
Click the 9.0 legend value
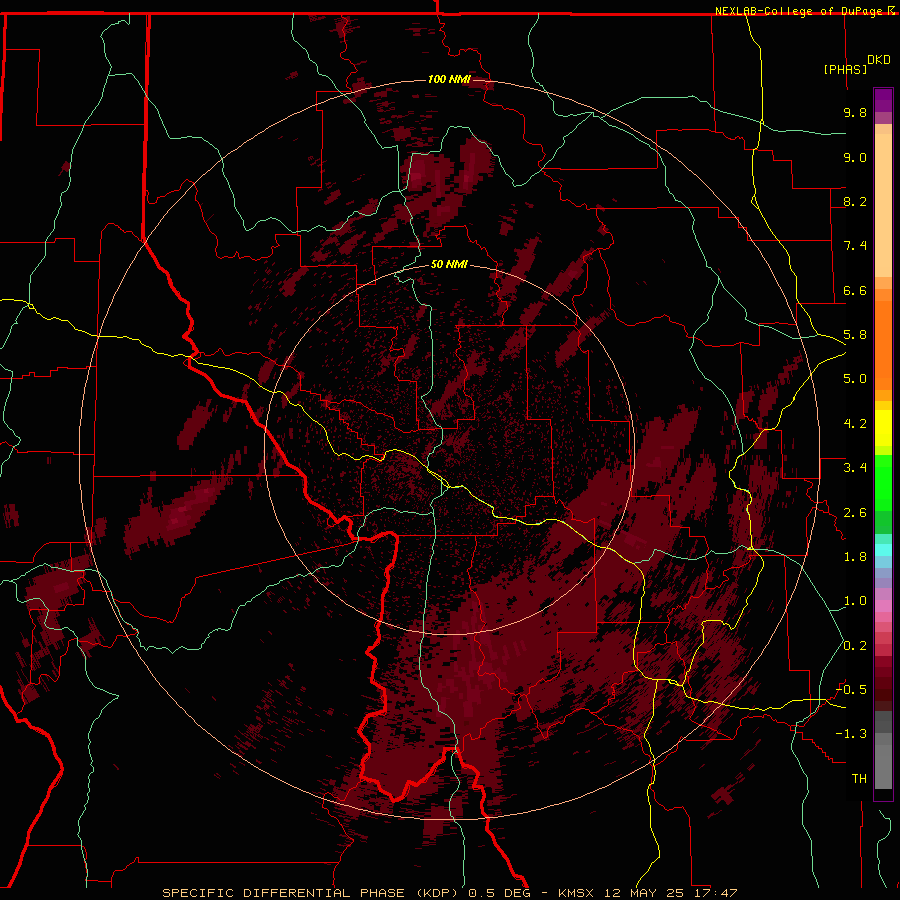pyautogui.click(x=855, y=157)
